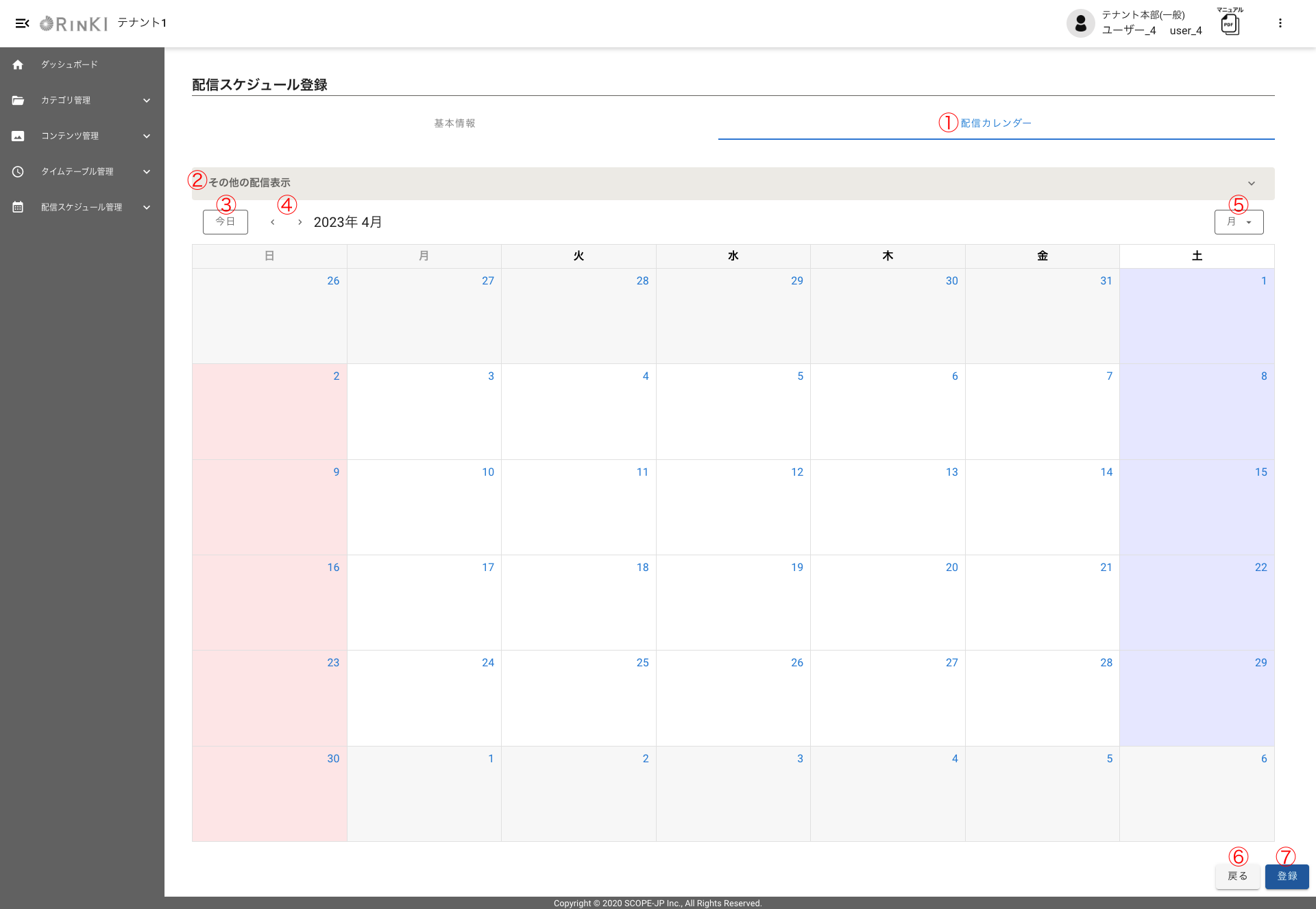Click the 登録 register button

1287,876
